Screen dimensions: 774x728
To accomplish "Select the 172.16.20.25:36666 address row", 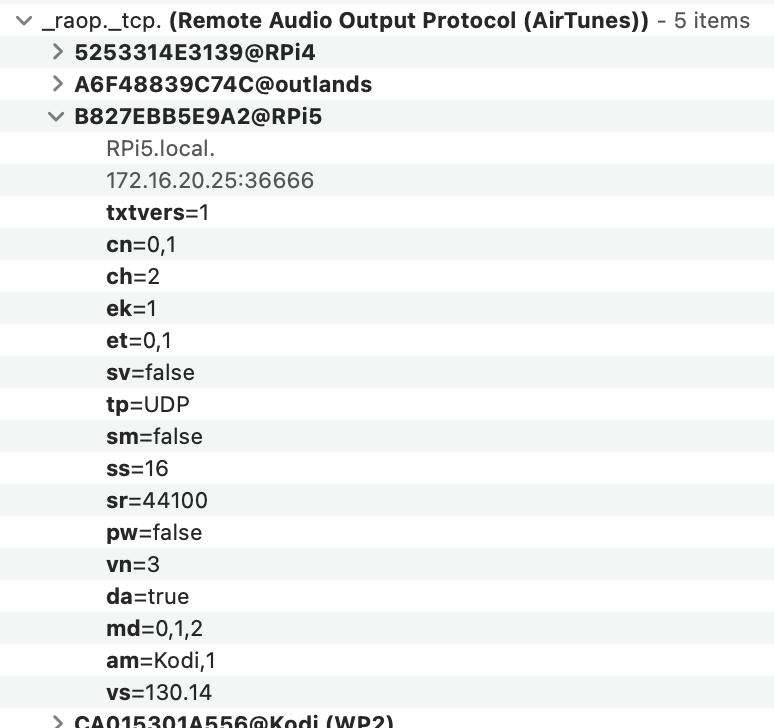I will tap(387, 180).
